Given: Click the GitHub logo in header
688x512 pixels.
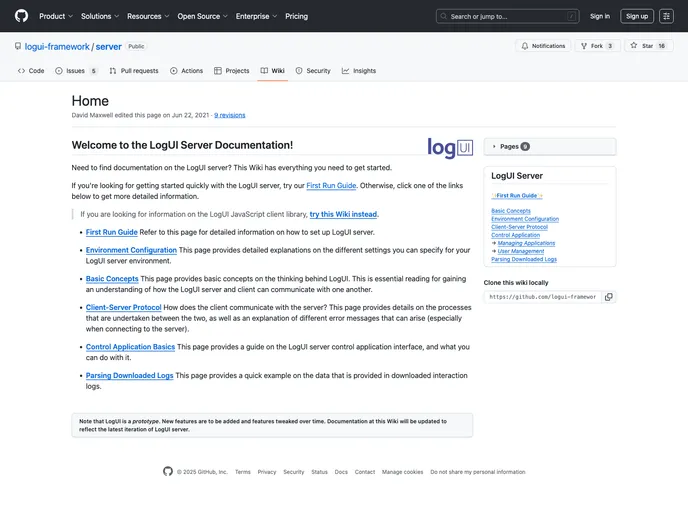Looking at the screenshot, I should pos(21,16).
